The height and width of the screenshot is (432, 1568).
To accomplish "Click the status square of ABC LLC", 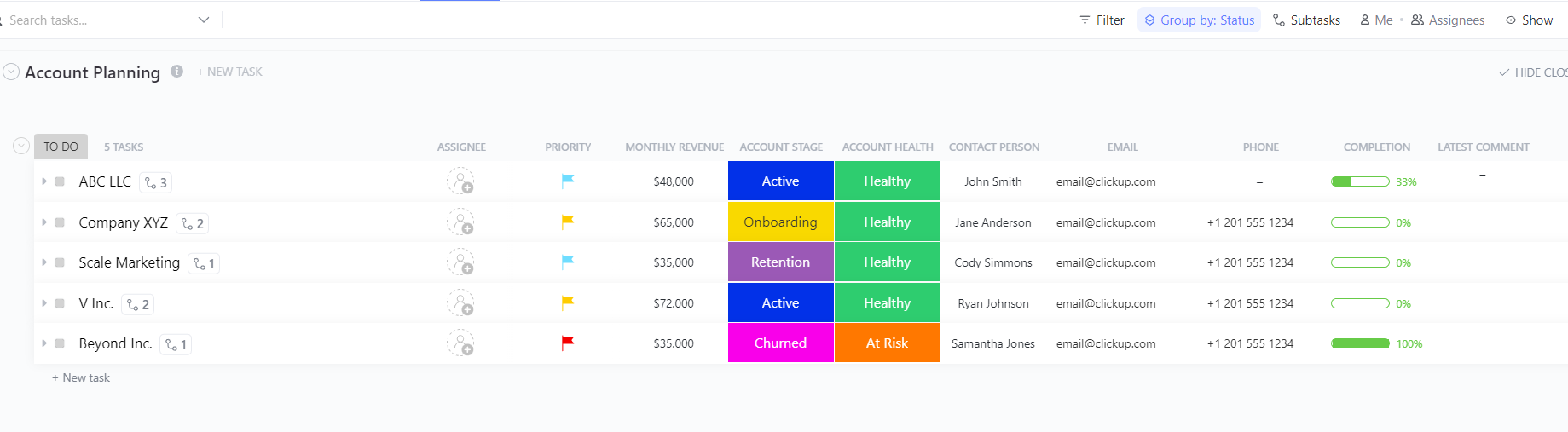I will click(60, 181).
